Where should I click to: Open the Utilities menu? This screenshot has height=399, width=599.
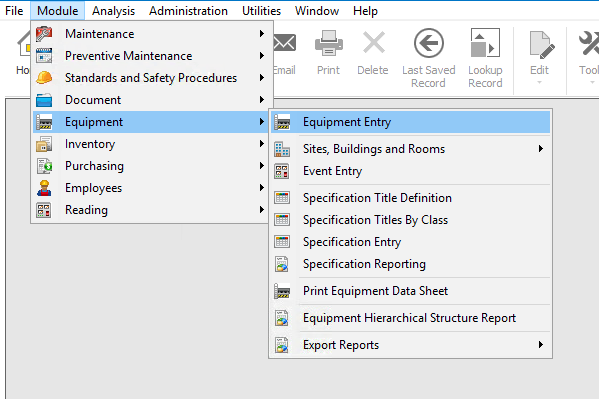[261, 11]
